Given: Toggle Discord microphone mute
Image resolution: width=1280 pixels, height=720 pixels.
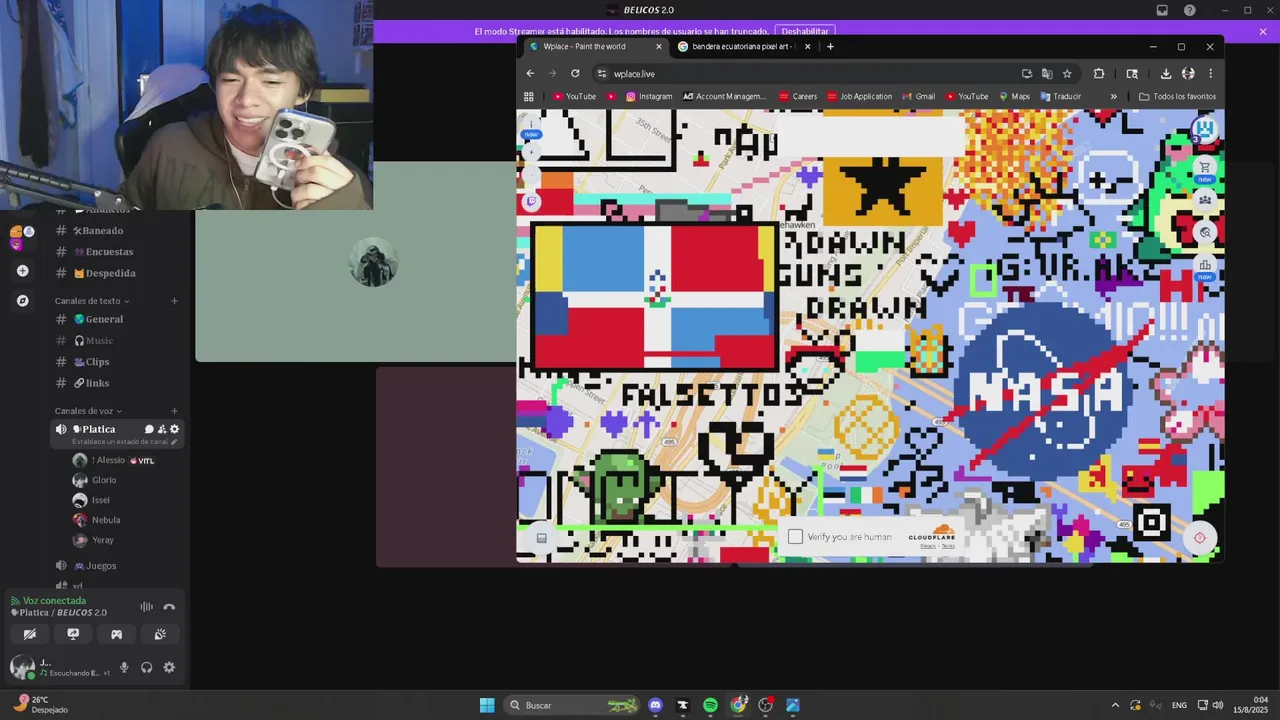Looking at the screenshot, I should coord(124,667).
